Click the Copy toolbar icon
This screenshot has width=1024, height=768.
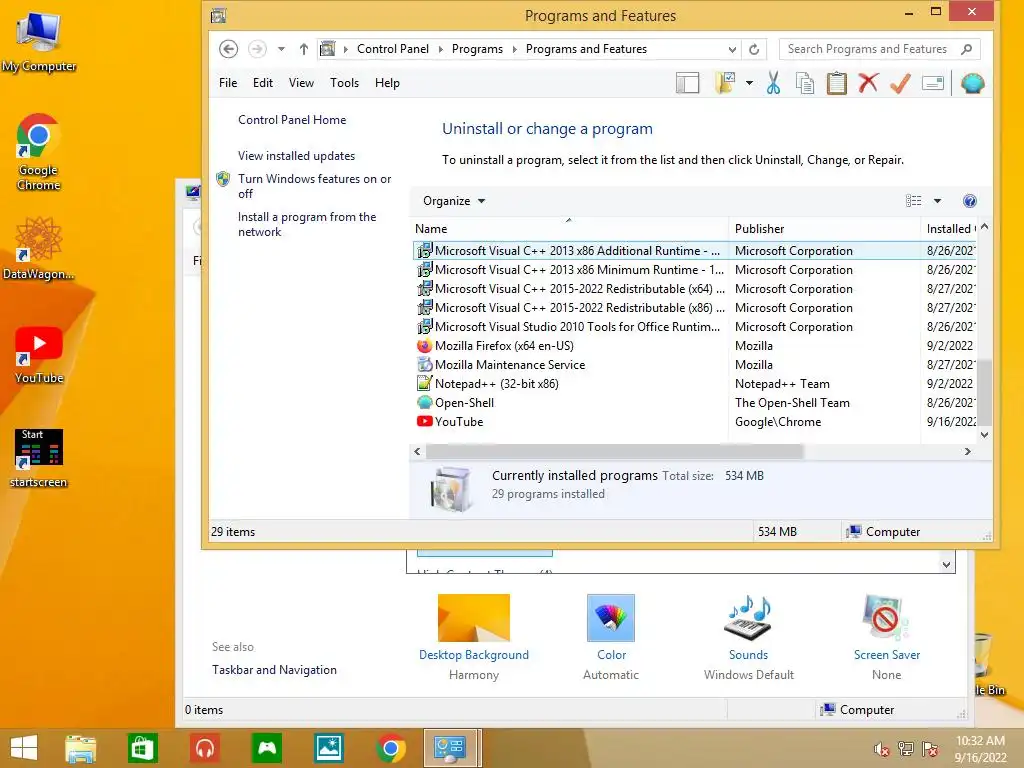805,84
